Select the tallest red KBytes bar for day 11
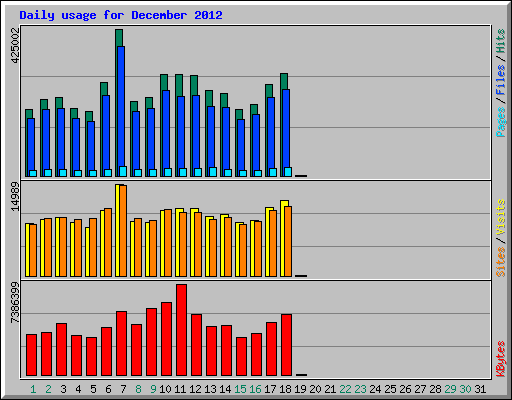The width and height of the screenshot is (512, 400). (181, 330)
